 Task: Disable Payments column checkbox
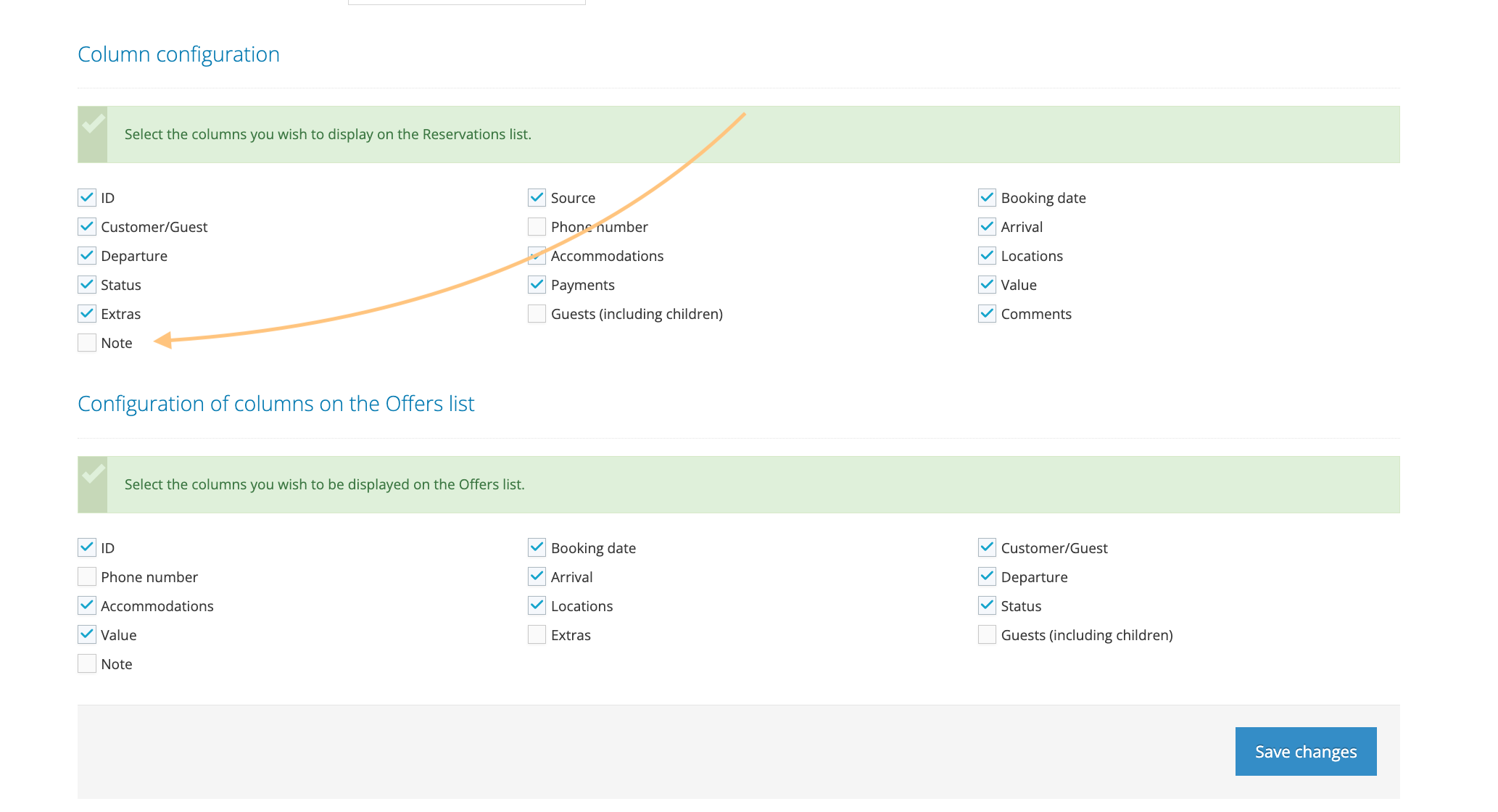pyautogui.click(x=537, y=285)
